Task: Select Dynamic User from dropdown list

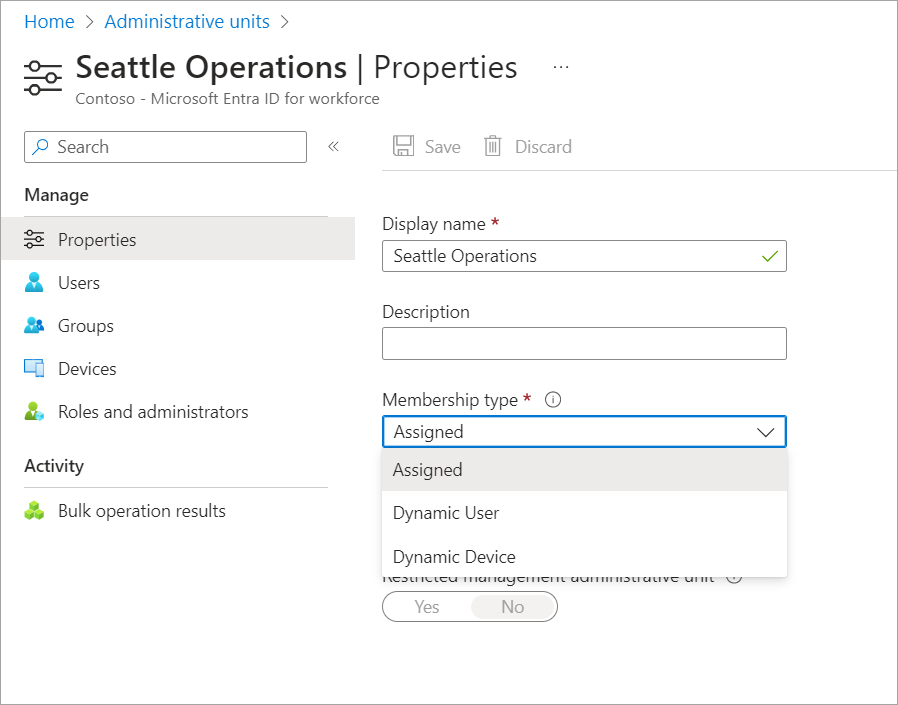Action: 446,513
